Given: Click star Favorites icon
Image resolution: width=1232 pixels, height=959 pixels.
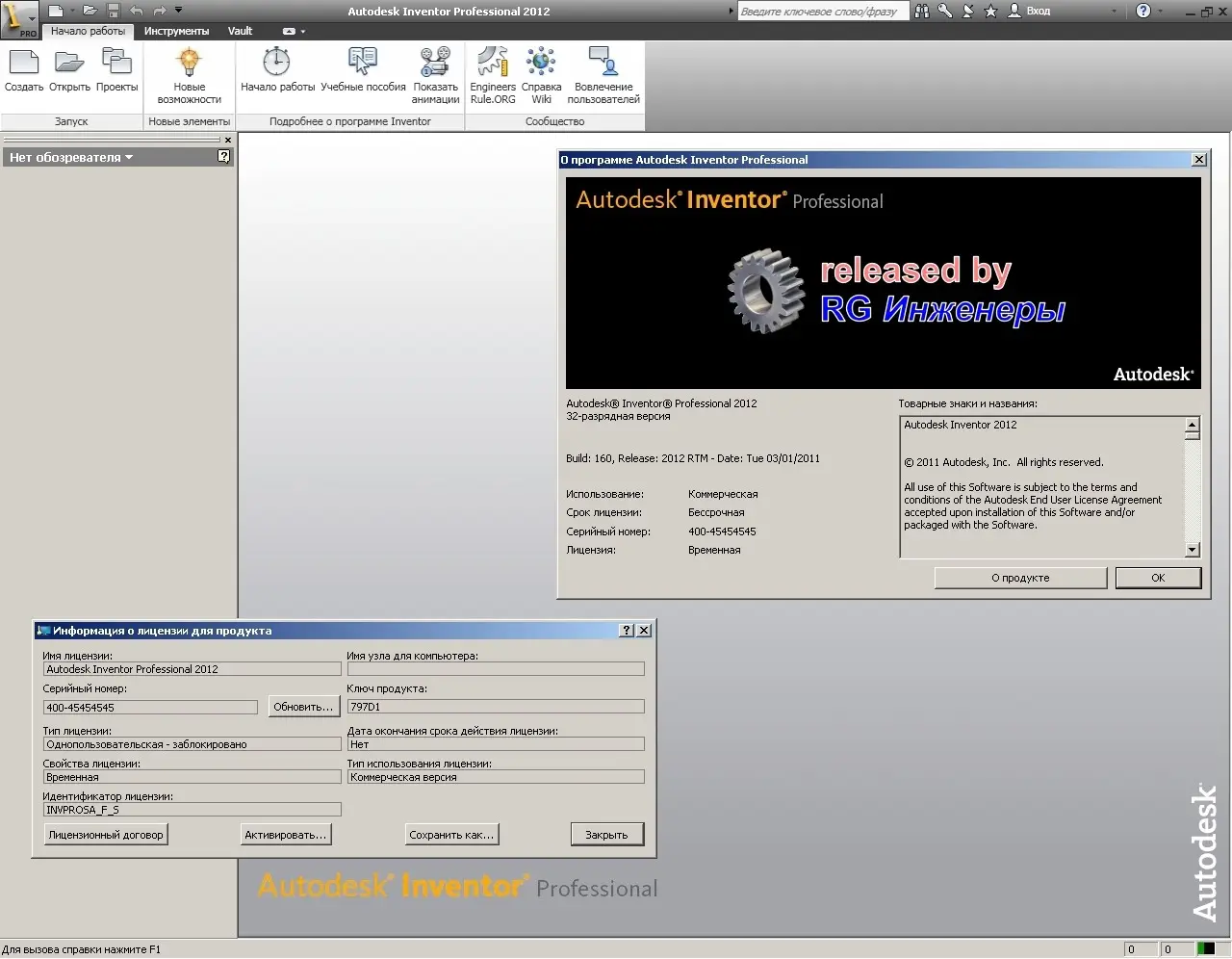Looking at the screenshot, I should coord(990,12).
